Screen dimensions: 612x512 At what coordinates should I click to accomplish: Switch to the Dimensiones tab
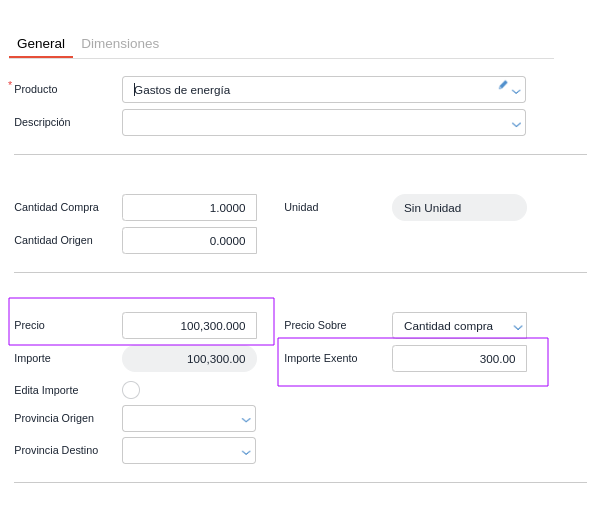[x=120, y=44]
